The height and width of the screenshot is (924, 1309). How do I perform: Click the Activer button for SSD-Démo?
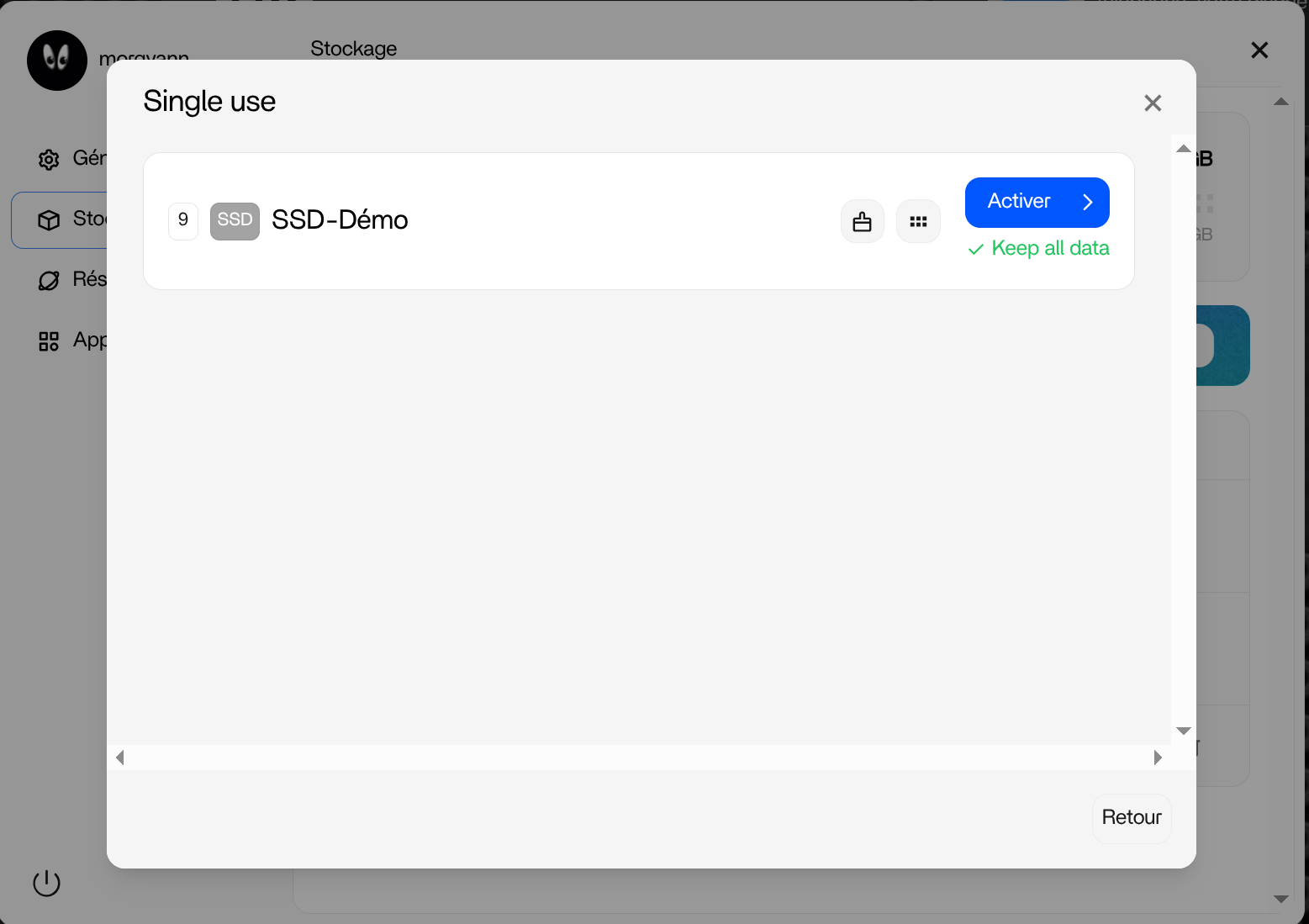tap(1037, 203)
